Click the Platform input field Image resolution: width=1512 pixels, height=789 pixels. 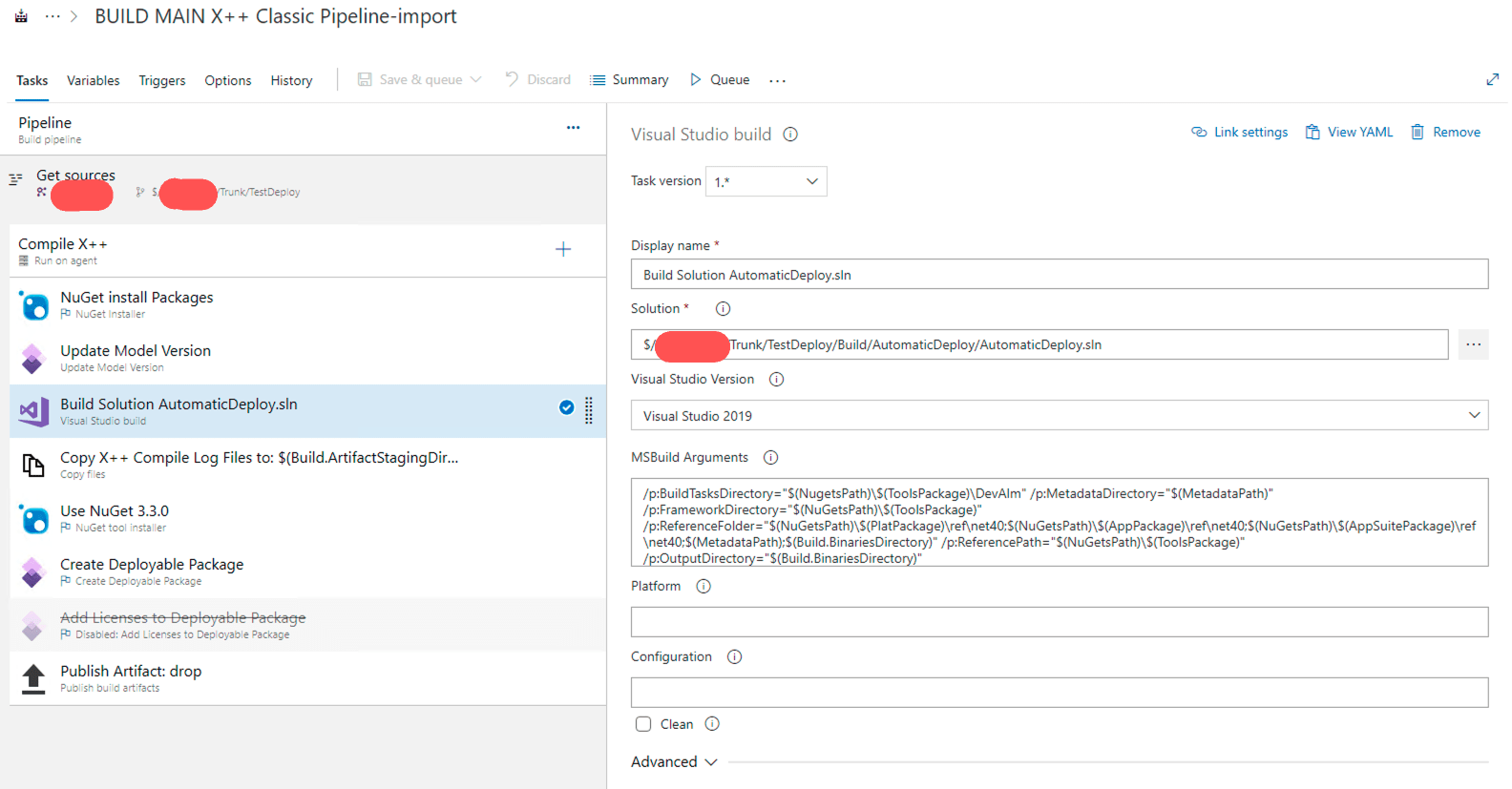(1060, 622)
